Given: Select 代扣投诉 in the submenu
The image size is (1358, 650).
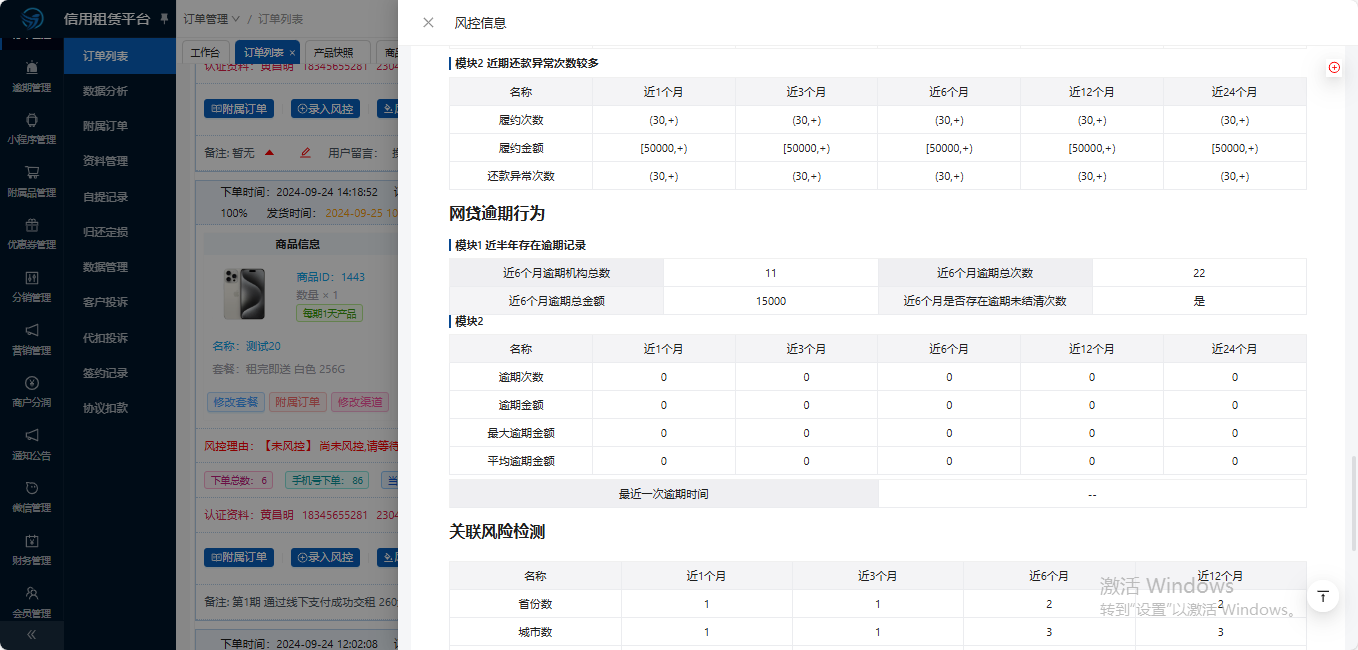Looking at the screenshot, I should click(x=105, y=338).
